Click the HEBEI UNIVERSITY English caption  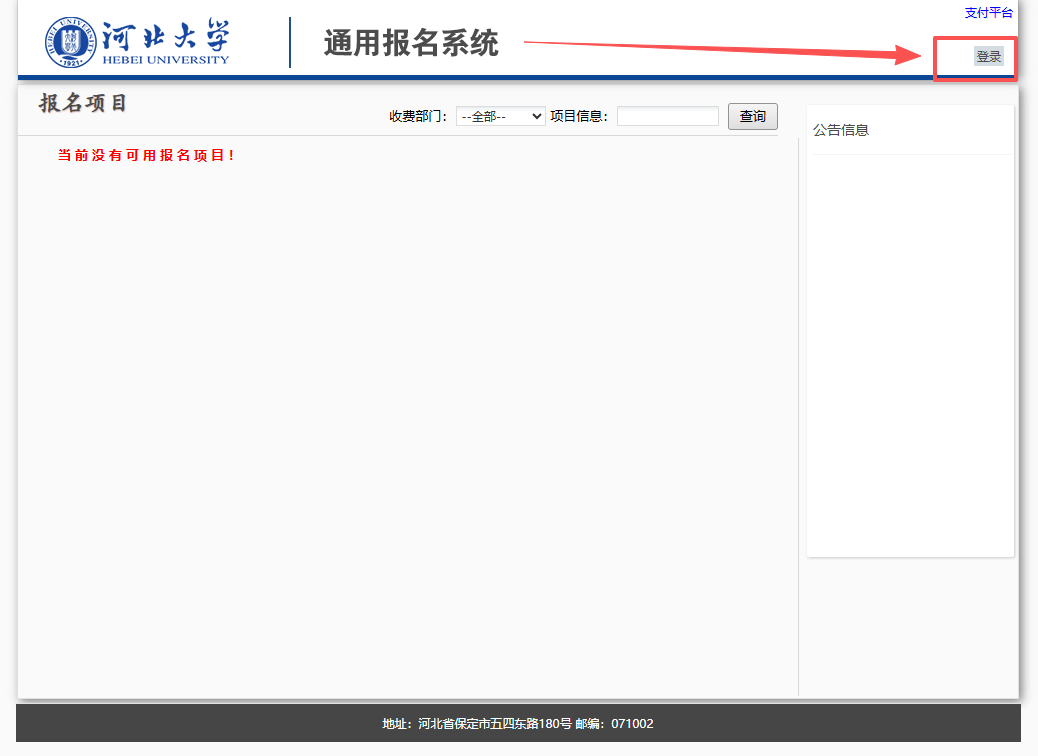[165, 60]
